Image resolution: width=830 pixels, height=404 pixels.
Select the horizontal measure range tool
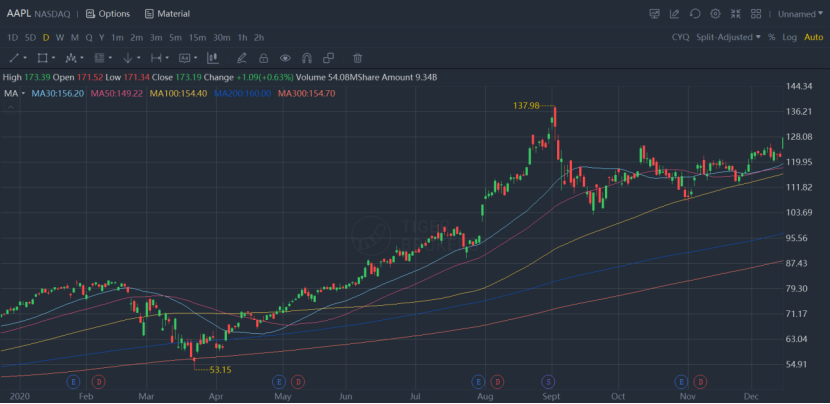click(156, 58)
